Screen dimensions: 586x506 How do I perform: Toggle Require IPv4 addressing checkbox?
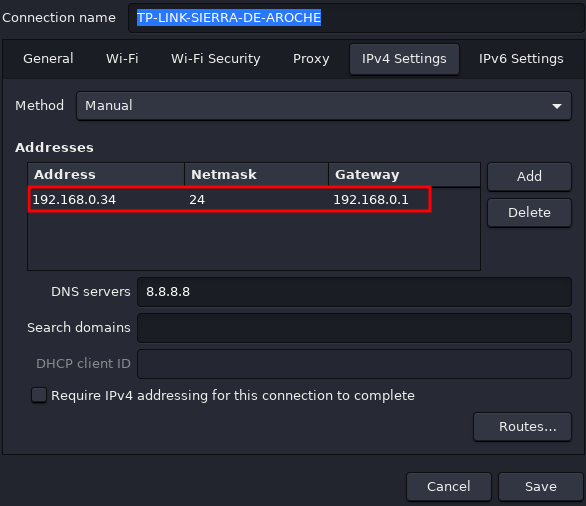click(x=39, y=395)
